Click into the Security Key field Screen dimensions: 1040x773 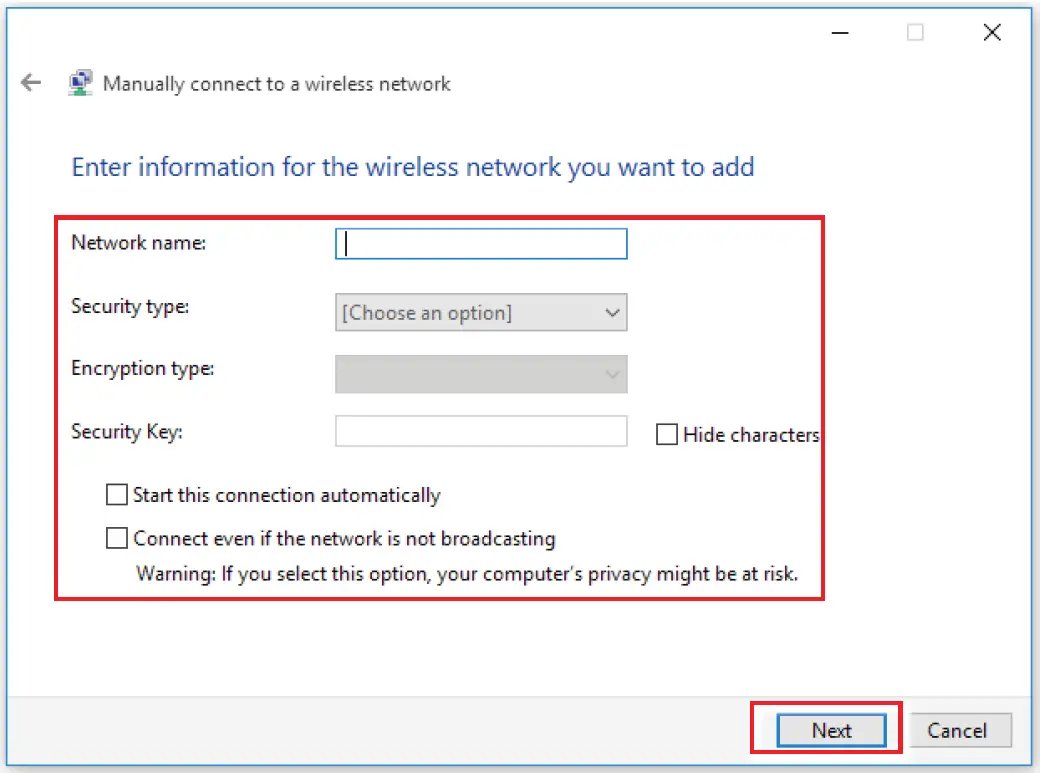(x=481, y=431)
